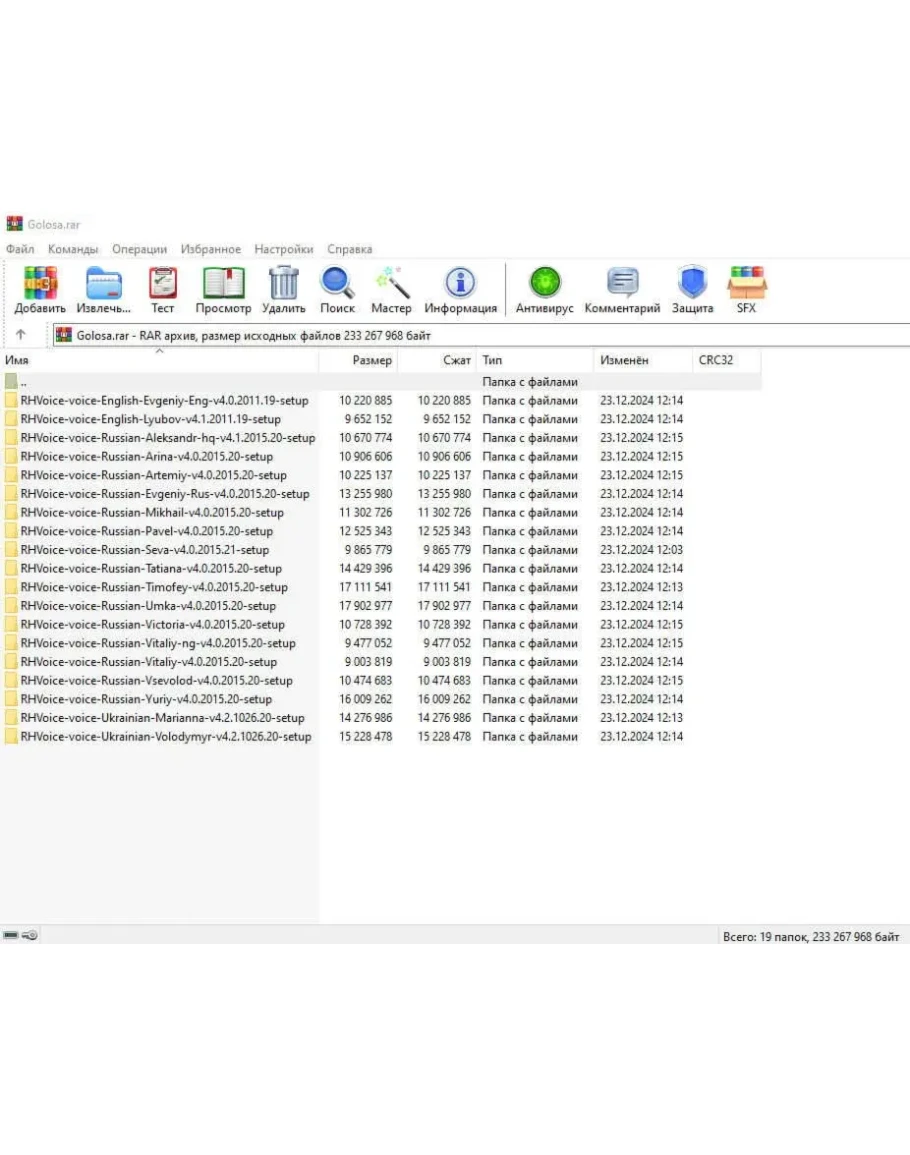910x1155 pixels.
Task: Click the Защита shield icon
Action: 692,284
